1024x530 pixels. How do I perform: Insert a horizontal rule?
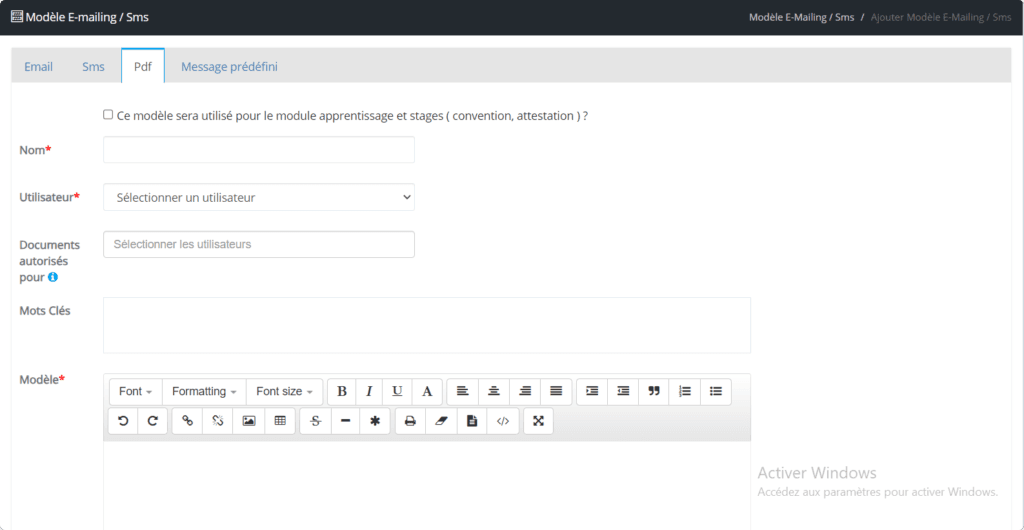point(345,422)
